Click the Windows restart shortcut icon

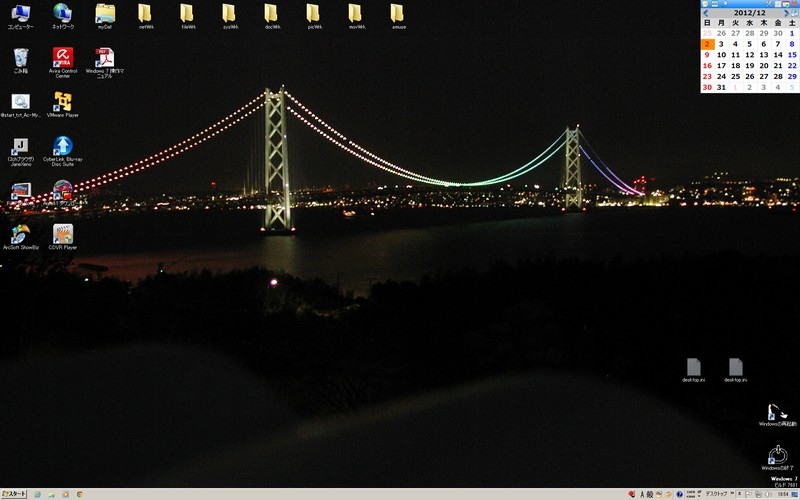777,412
